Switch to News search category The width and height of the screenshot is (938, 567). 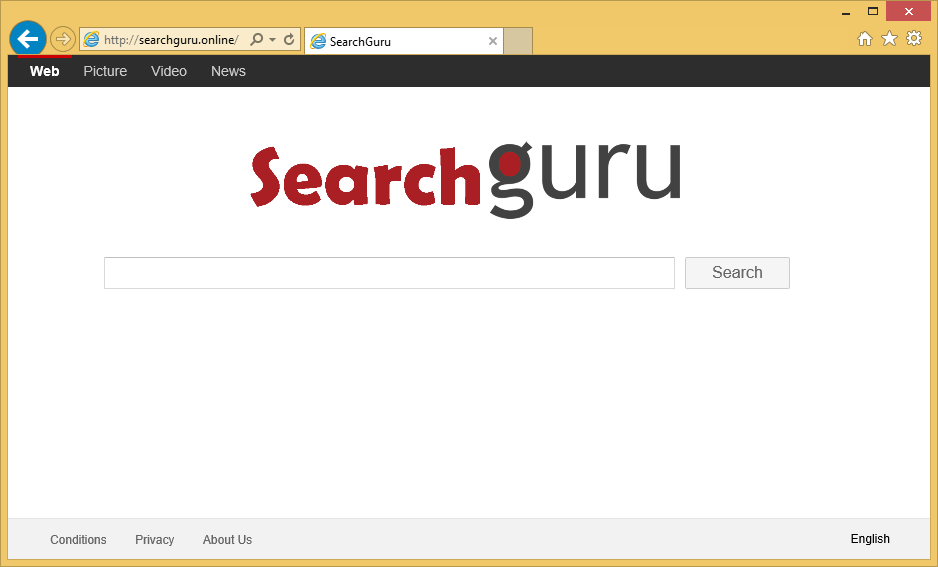point(228,71)
